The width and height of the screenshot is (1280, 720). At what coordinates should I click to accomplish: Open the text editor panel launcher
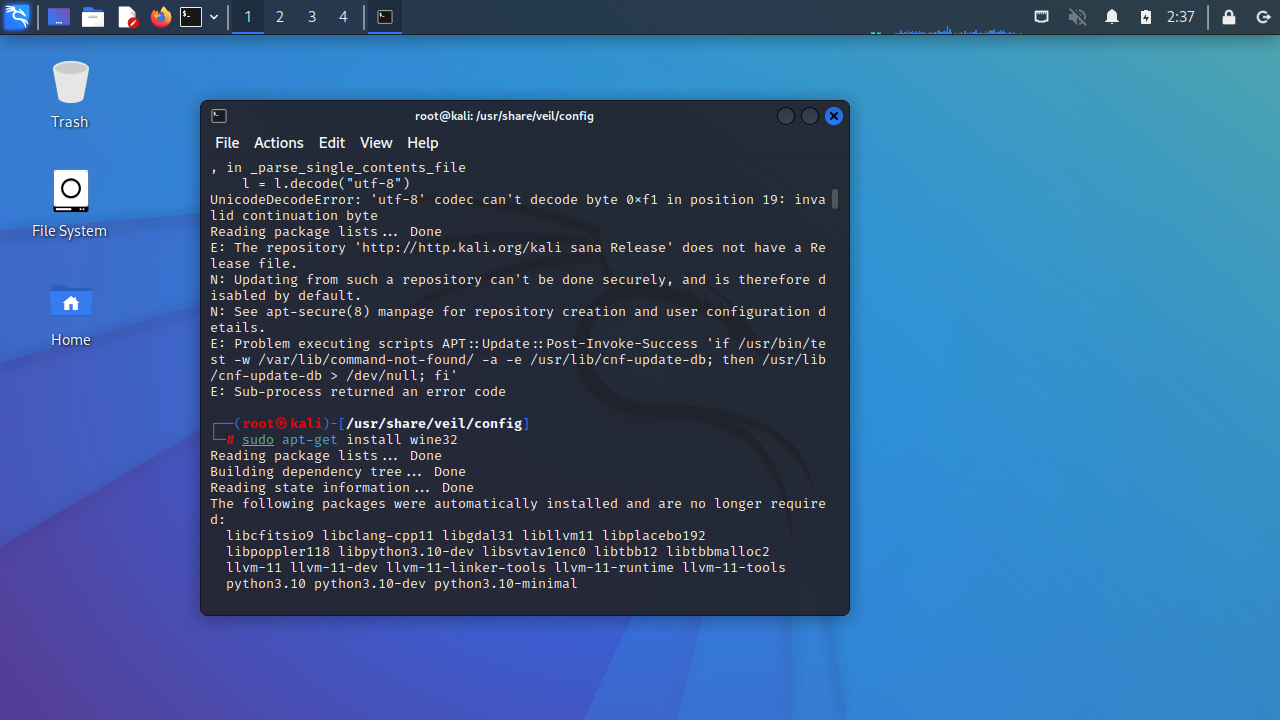pos(127,17)
